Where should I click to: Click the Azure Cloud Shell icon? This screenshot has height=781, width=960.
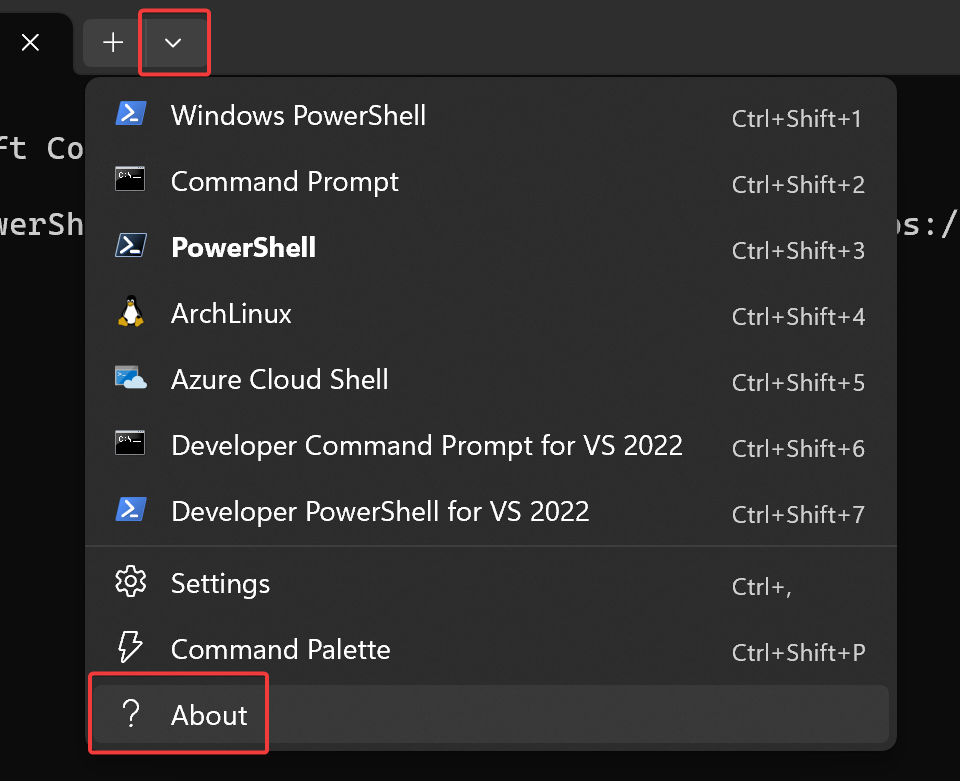click(130, 378)
